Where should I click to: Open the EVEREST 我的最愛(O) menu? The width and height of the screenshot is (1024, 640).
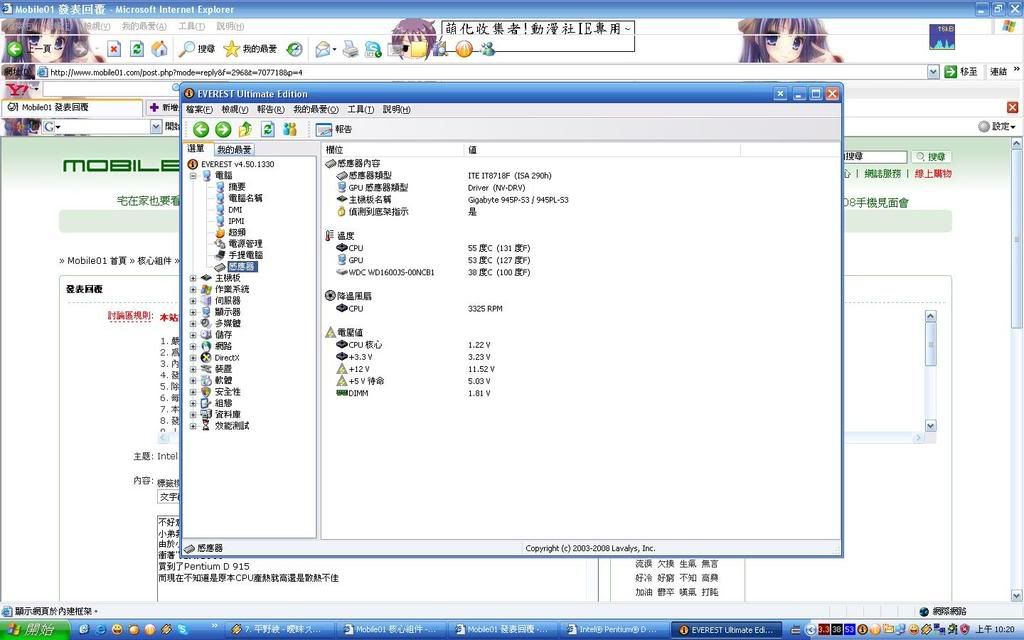click(315, 110)
